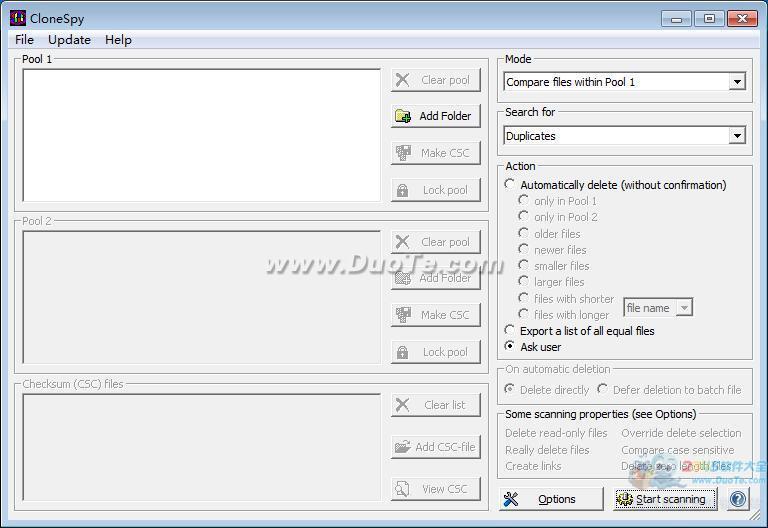Select files with shorter radio
The width and height of the screenshot is (768, 528).
click(x=524, y=298)
